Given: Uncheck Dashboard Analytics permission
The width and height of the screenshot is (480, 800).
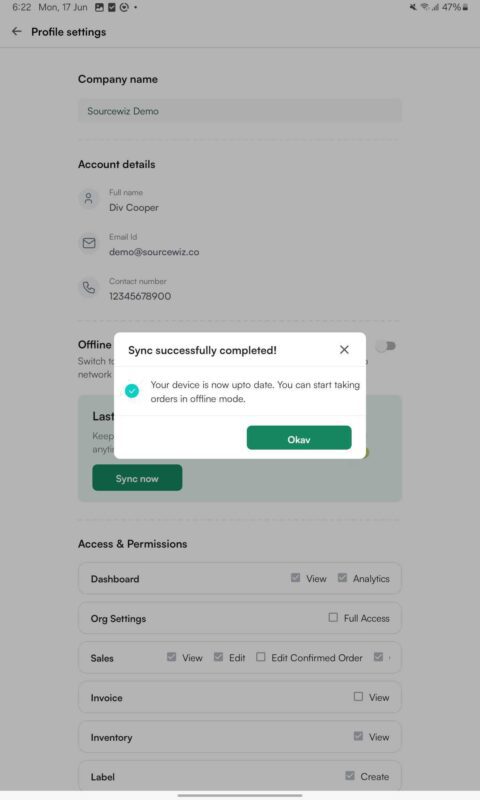Looking at the screenshot, I should [x=342, y=578].
